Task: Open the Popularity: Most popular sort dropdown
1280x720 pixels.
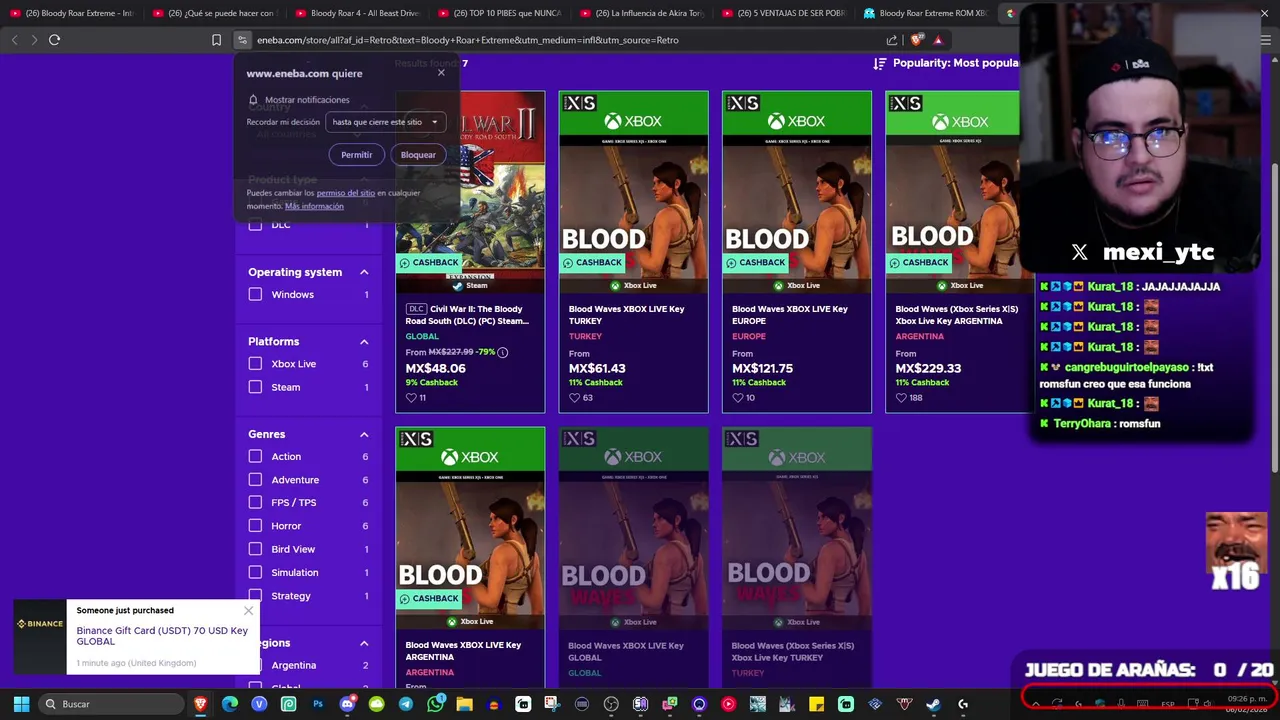Action: click(946, 63)
